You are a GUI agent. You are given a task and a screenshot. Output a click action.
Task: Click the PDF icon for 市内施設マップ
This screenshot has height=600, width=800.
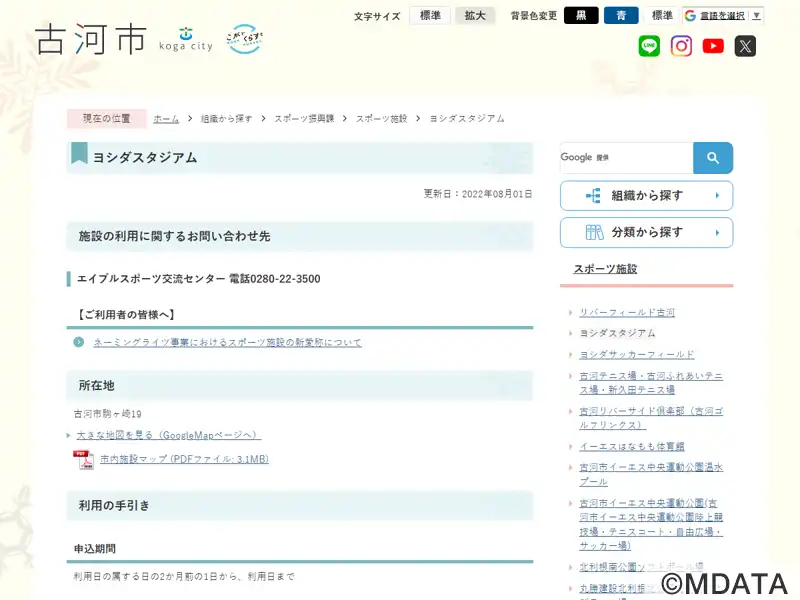[x=83, y=460]
